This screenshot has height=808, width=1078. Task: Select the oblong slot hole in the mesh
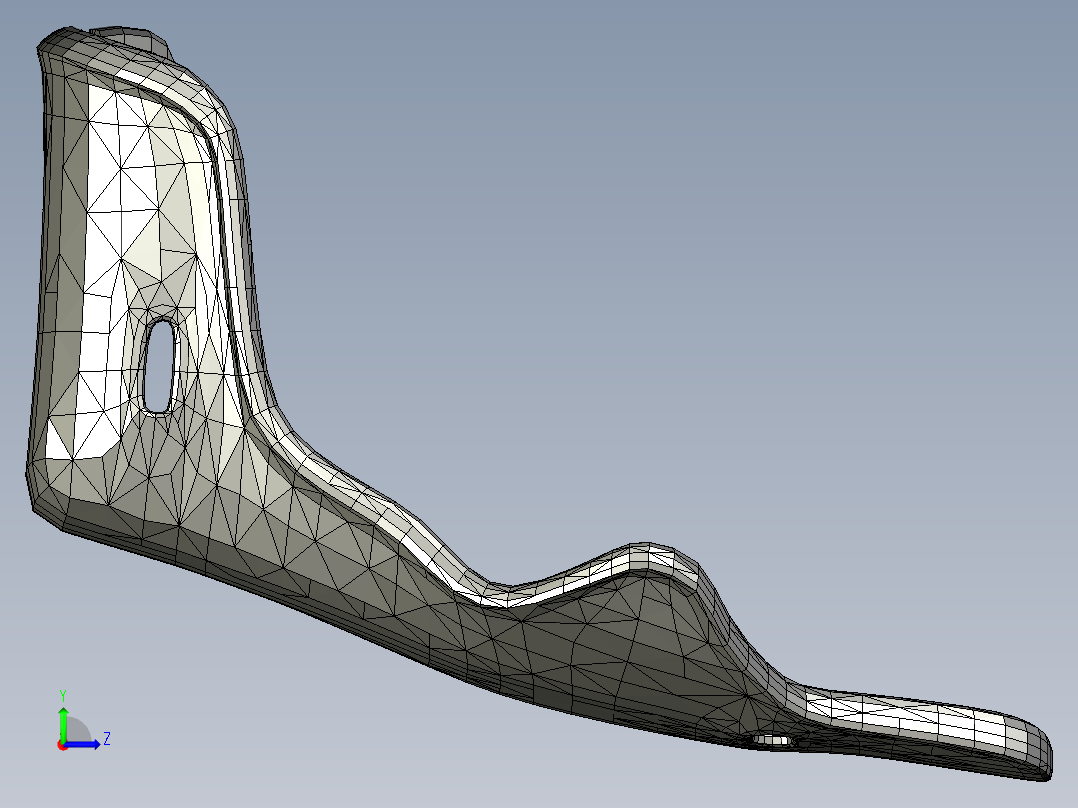pos(159,367)
